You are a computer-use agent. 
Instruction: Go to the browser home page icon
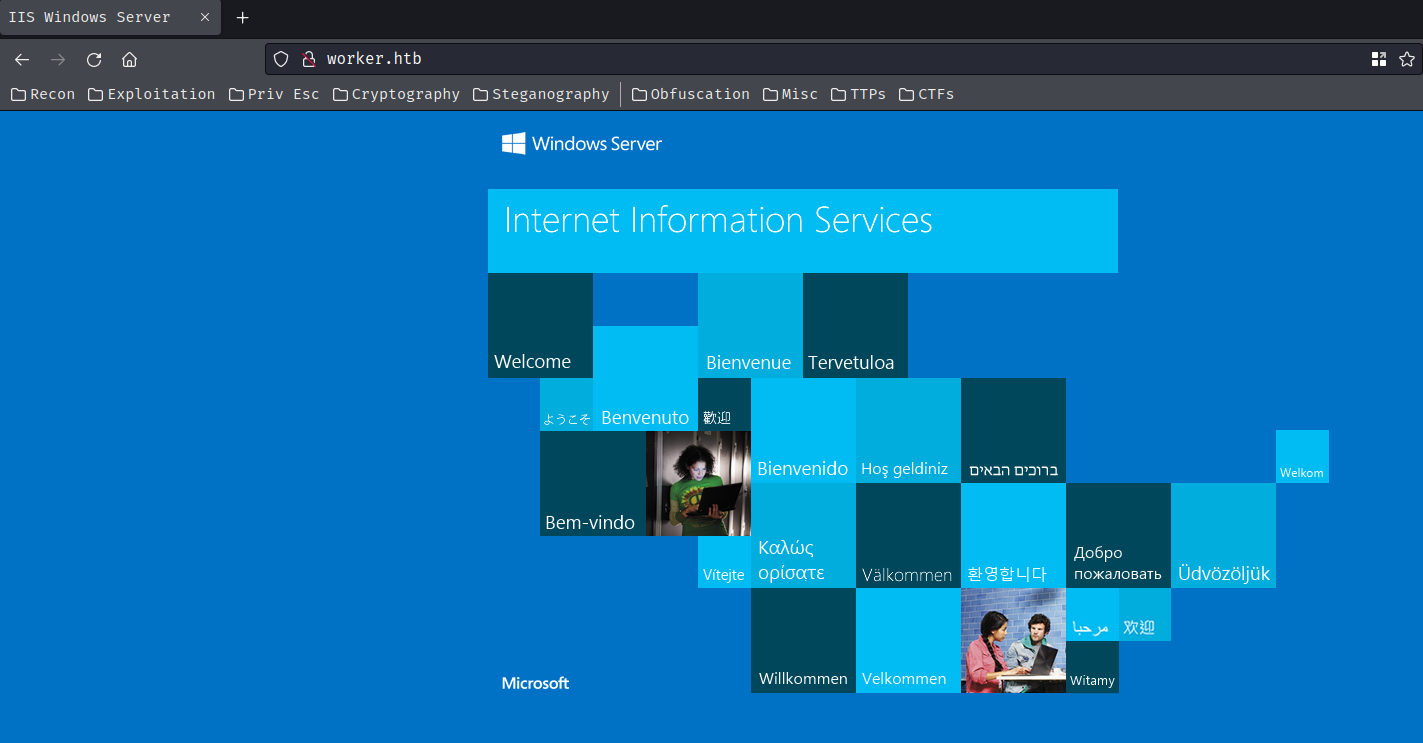[129, 59]
